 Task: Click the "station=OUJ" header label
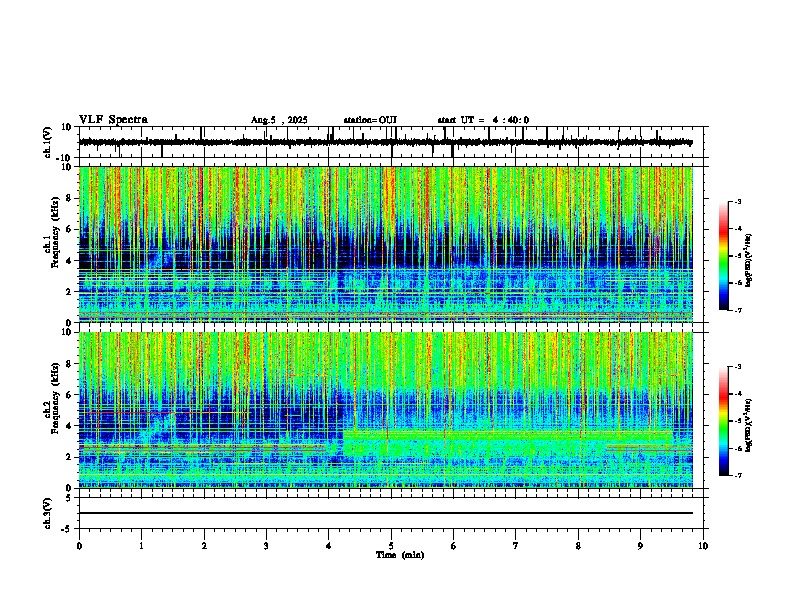(x=370, y=120)
